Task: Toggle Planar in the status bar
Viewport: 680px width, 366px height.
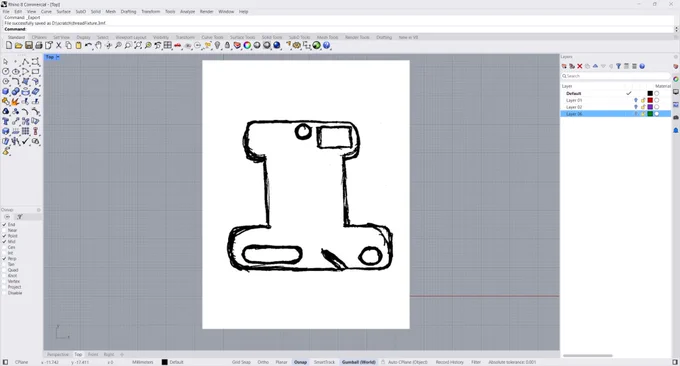Action: pos(281,362)
